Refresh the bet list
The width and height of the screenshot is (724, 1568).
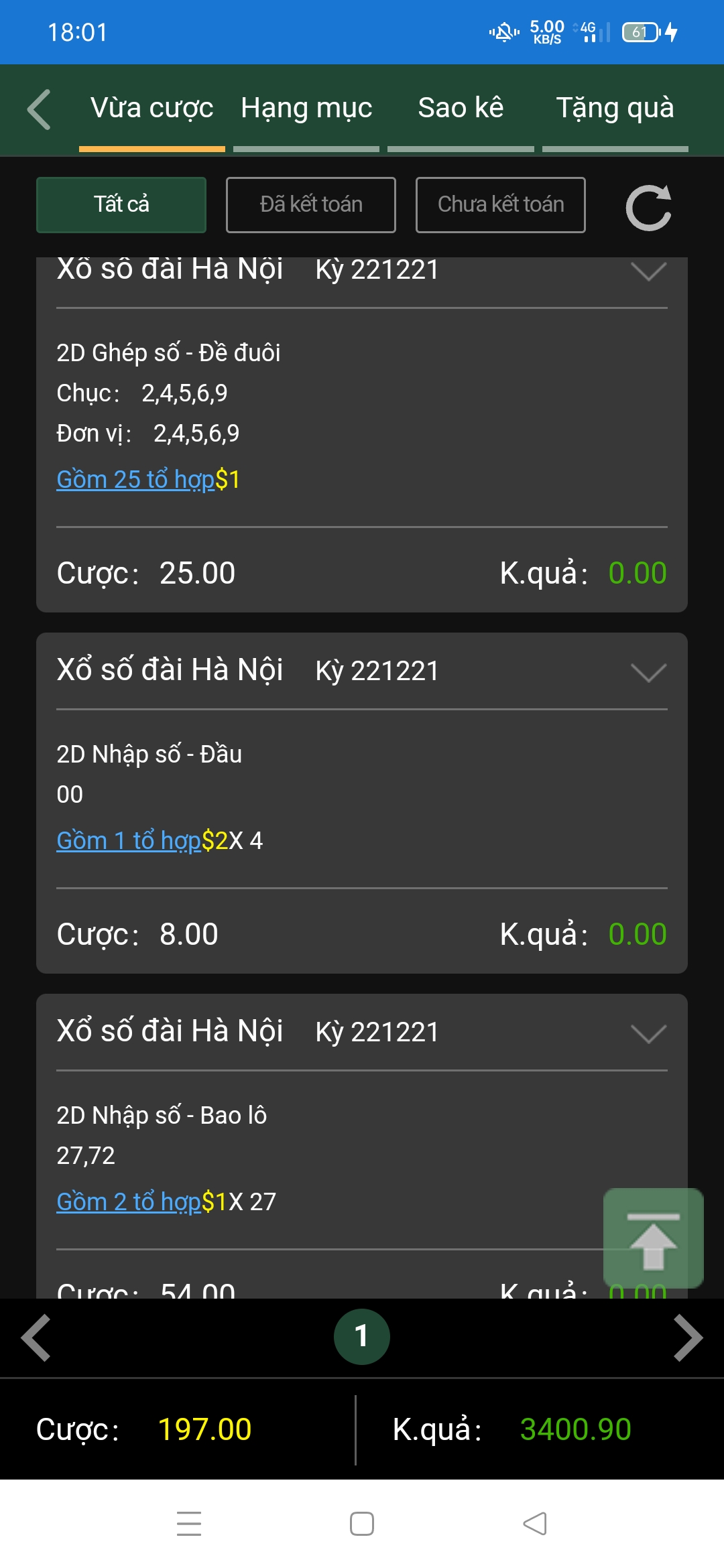(x=648, y=207)
